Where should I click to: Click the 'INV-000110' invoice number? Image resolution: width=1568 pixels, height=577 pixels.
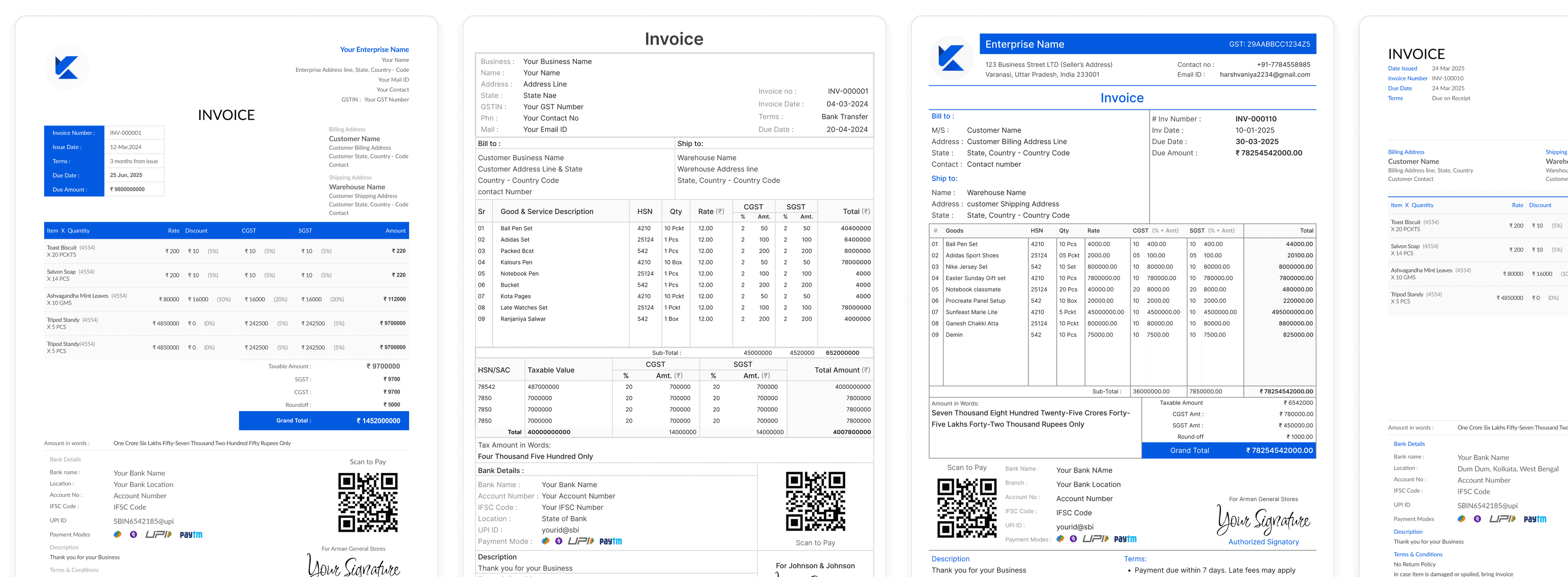click(1256, 119)
